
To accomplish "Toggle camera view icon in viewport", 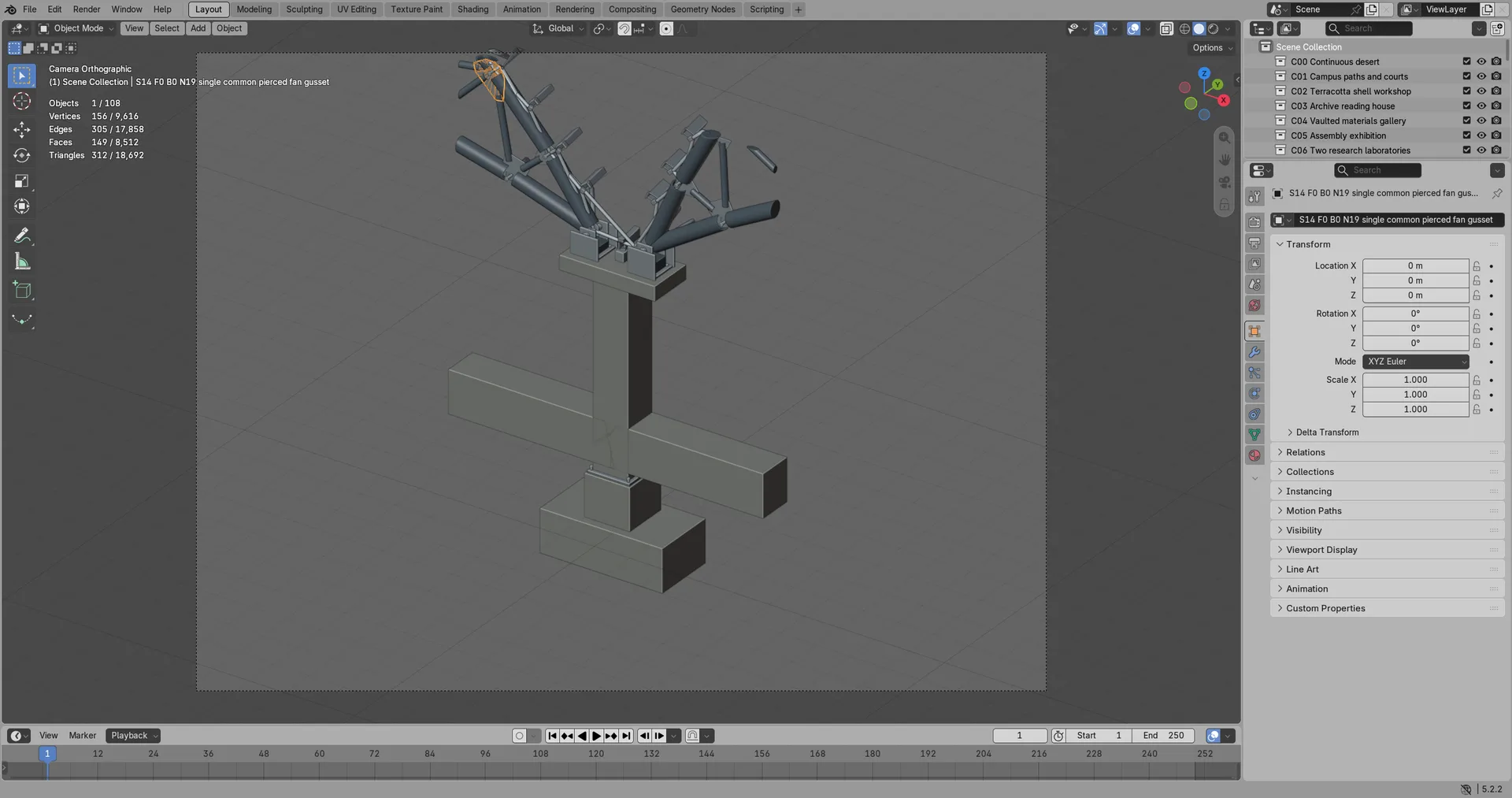I will pyautogui.click(x=1224, y=183).
